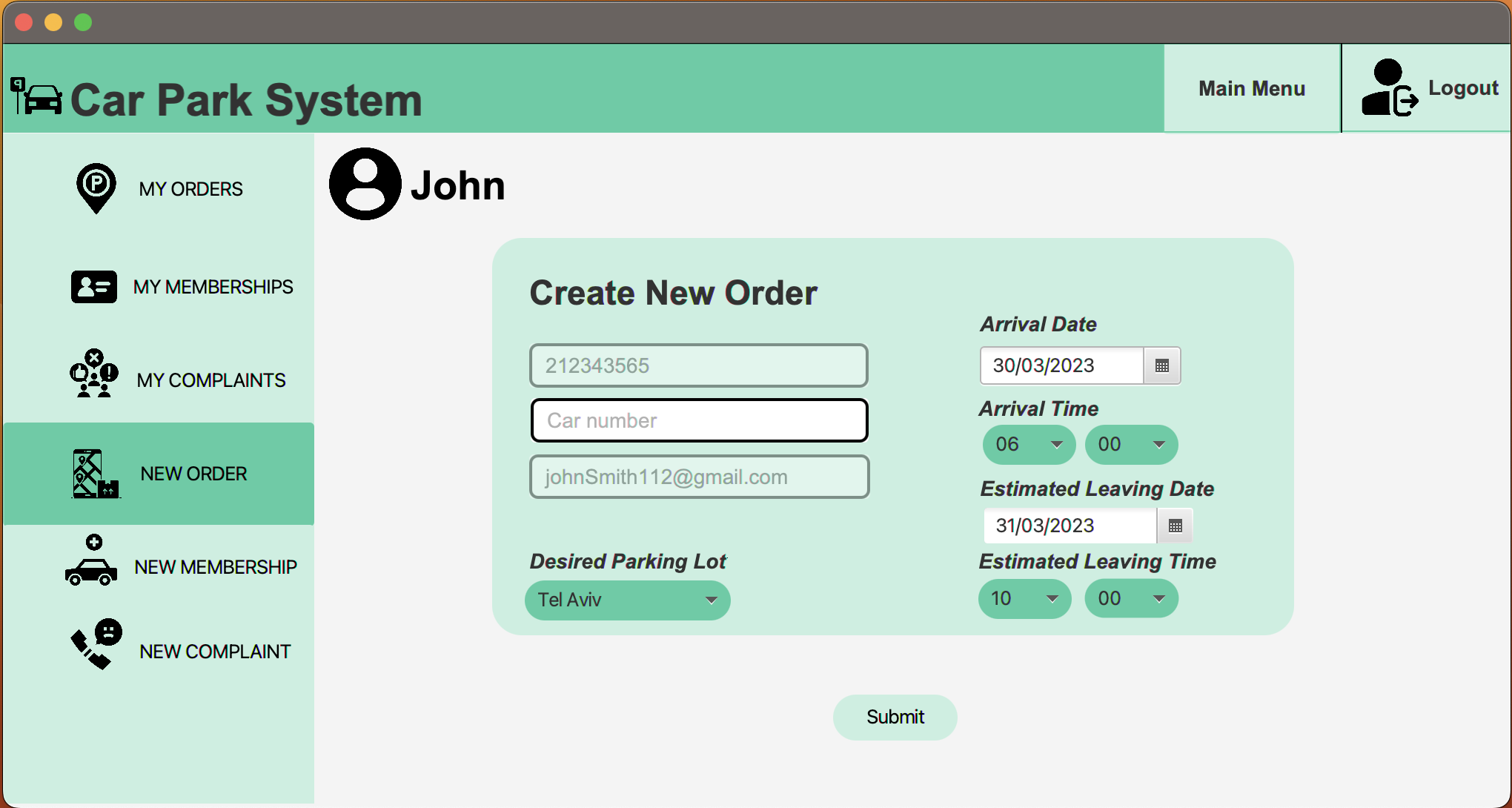
Task: Open the Estimated Leaving Time hour dropdown
Action: coord(1024,598)
